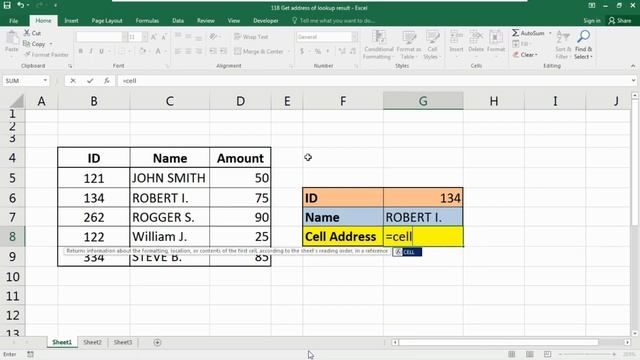Click the AutoSum sigma icon
Screen dimensions: 640x360
[516, 33]
